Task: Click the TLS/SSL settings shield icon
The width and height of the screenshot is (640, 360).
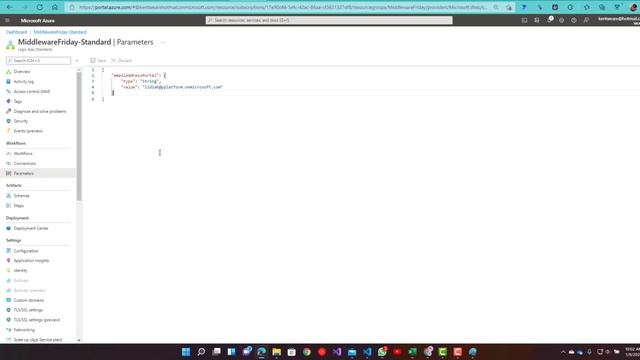Action: [x=9, y=310]
